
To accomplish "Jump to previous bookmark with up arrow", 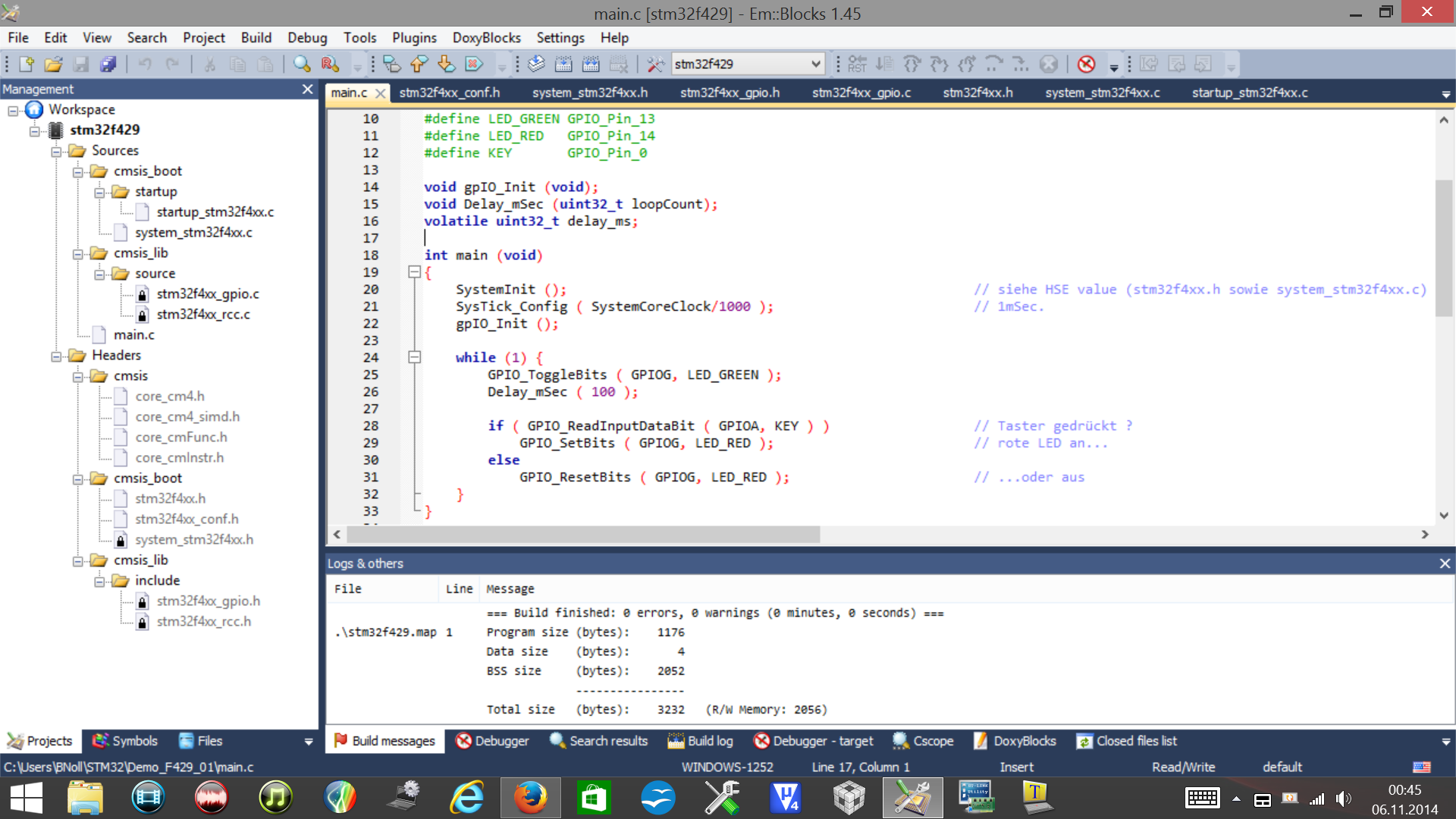I will 419,64.
